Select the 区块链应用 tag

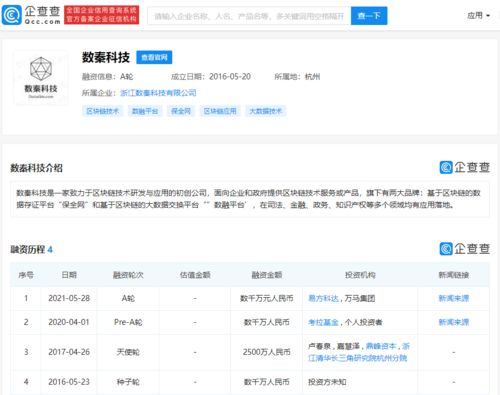click(220, 111)
